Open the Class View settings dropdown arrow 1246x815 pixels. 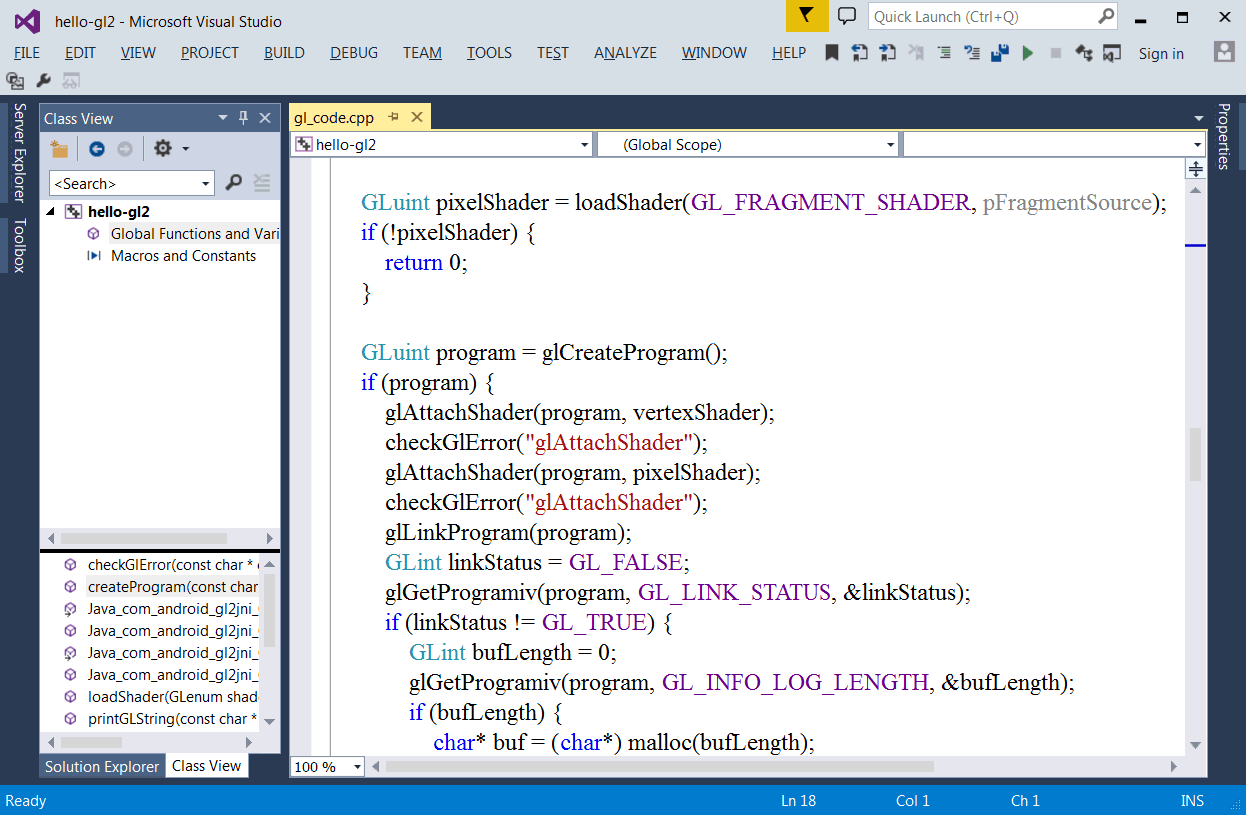pyautogui.click(x=185, y=149)
